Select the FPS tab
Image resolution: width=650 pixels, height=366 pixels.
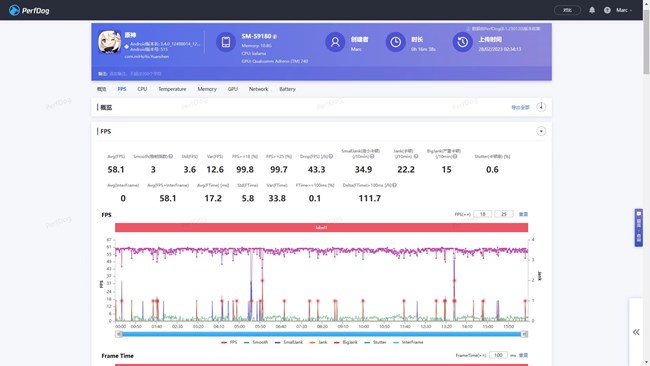coord(122,89)
